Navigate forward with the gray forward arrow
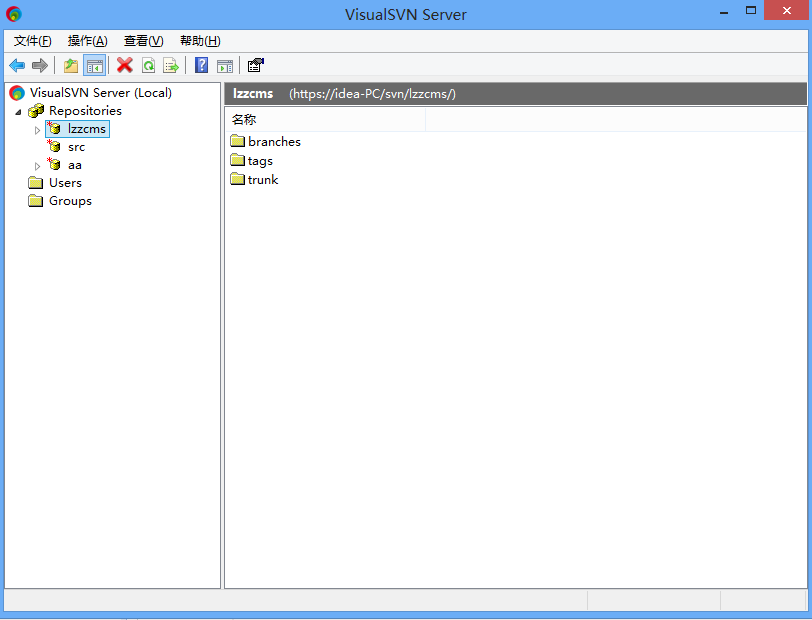 click(x=39, y=65)
